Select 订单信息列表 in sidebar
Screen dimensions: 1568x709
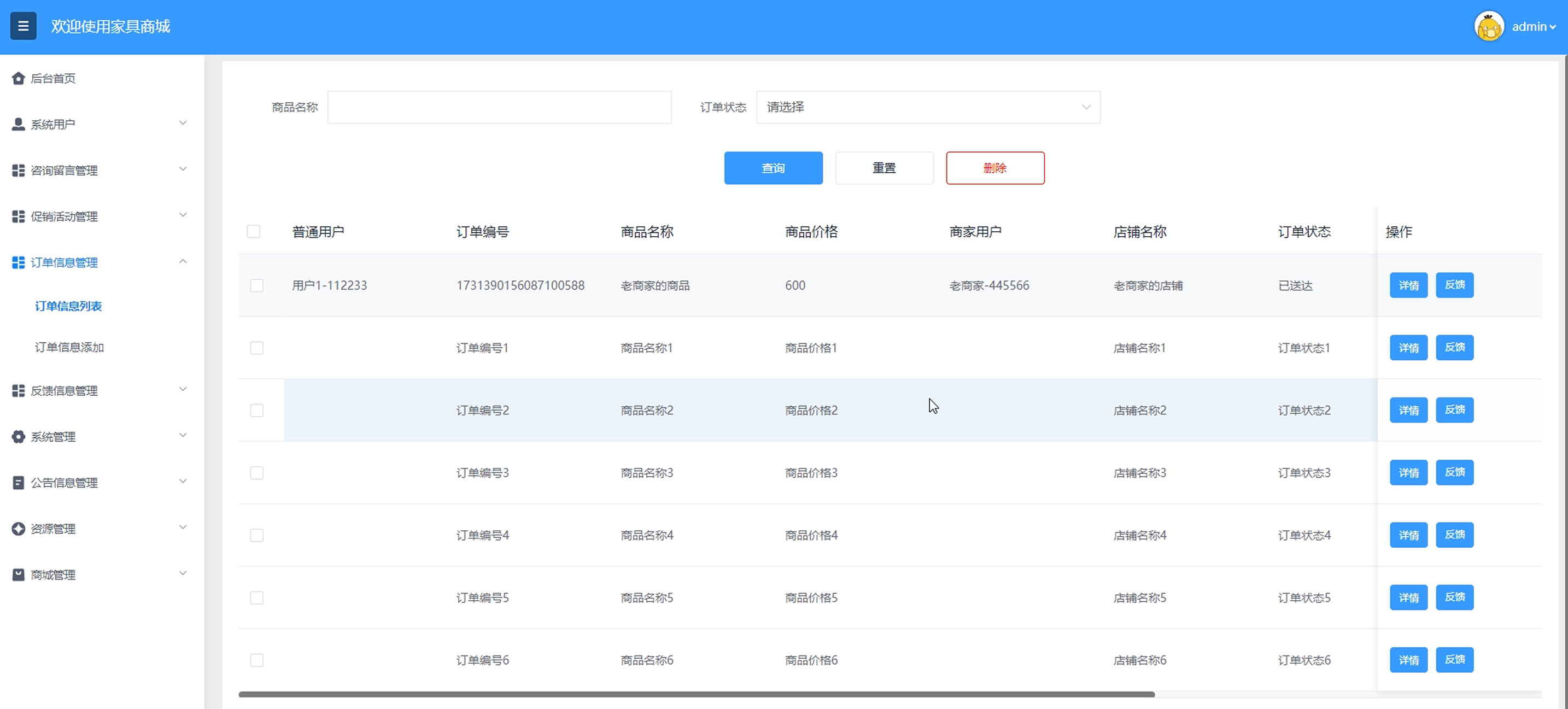(68, 306)
